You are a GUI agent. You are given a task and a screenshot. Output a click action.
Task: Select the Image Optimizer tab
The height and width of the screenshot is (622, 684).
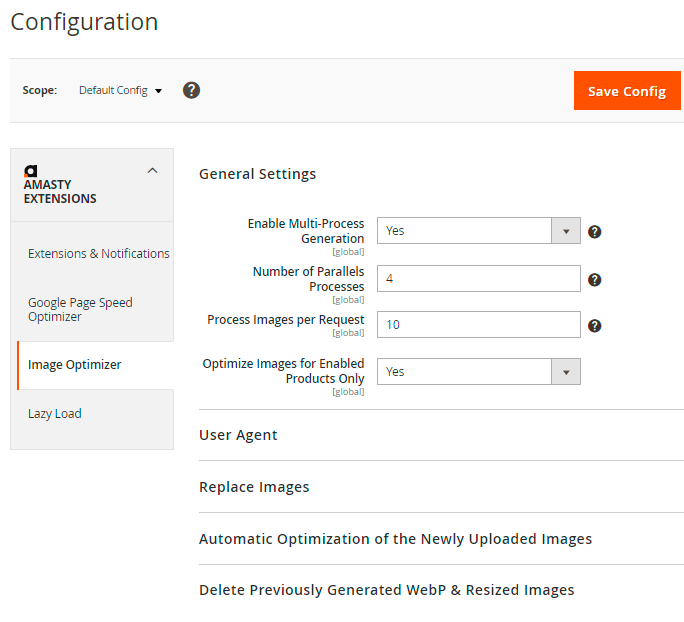[75, 365]
